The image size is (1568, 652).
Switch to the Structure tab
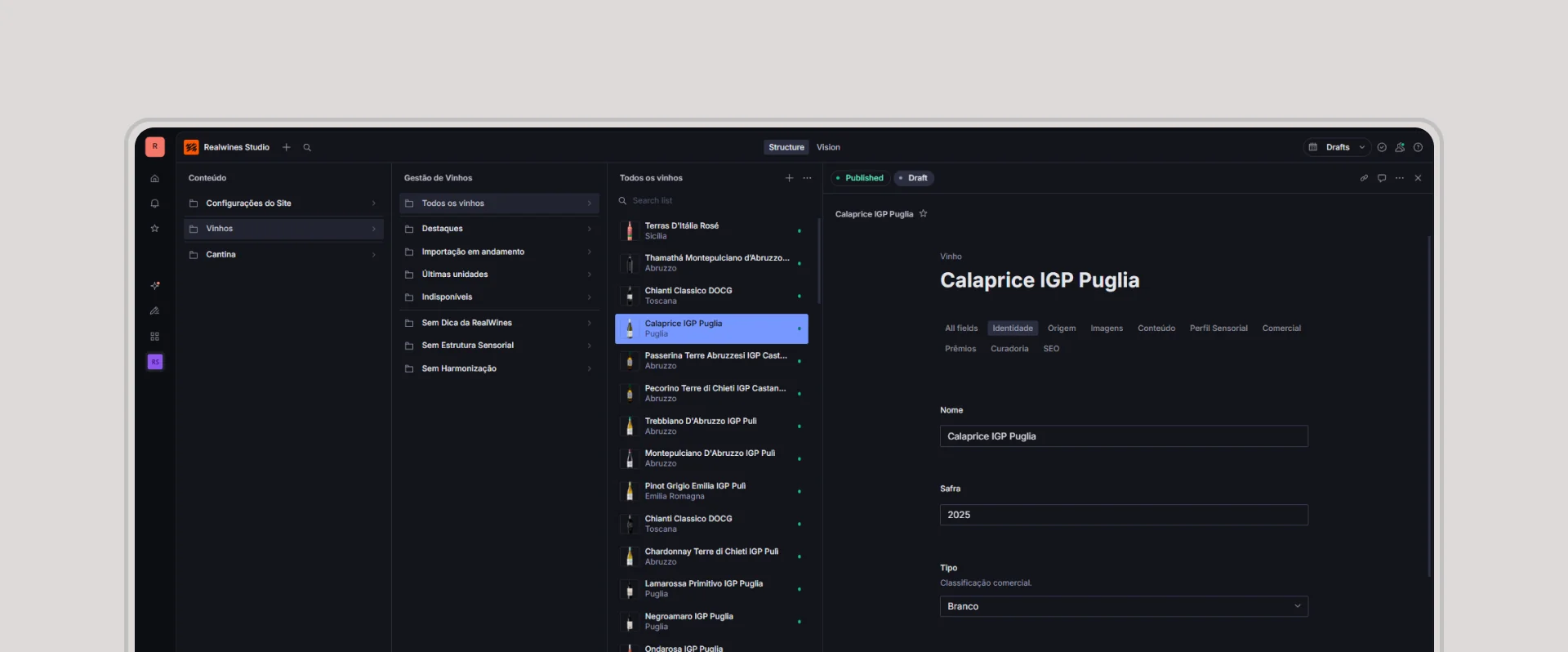coord(786,148)
